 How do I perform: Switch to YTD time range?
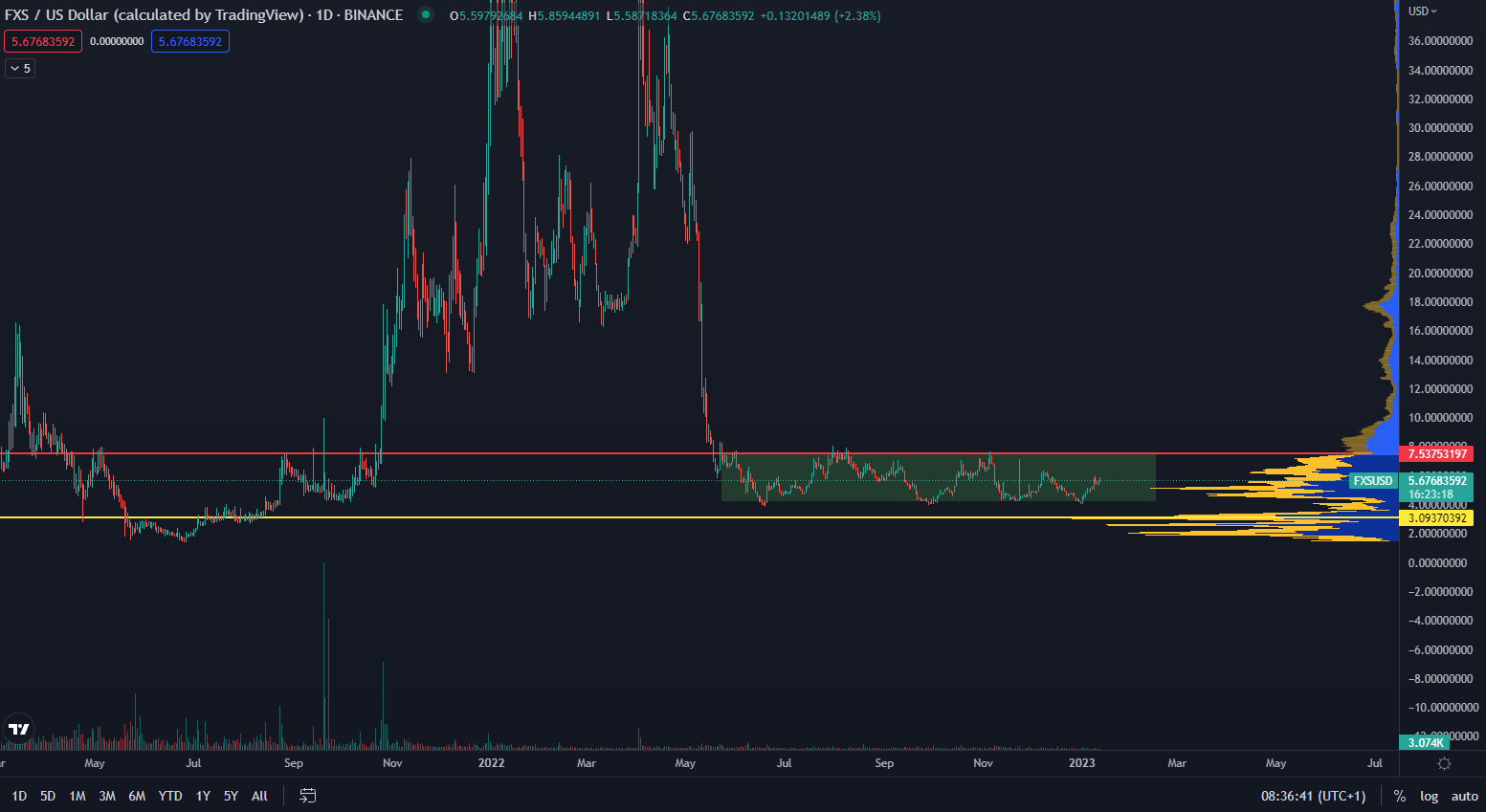169,796
